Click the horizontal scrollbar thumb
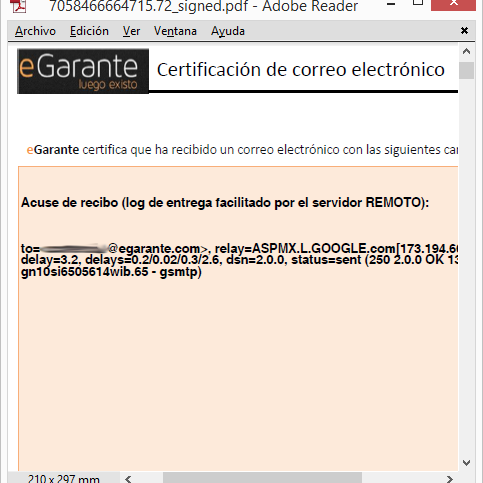Screen dimensions: 483x483 (x=262, y=478)
